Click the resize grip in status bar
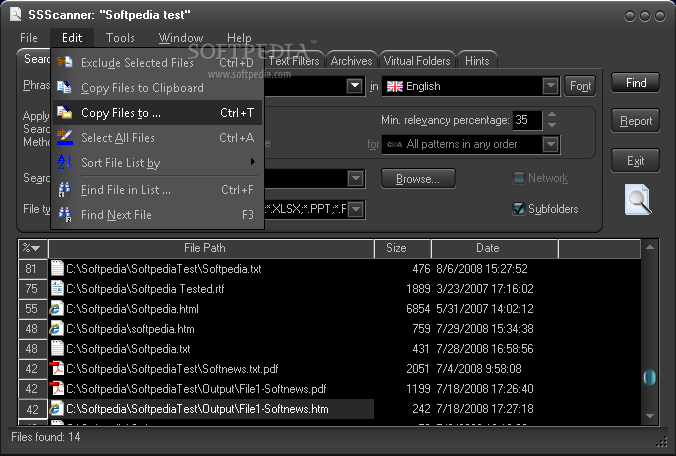The height and width of the screenshot is (456, 676). (x=661, y=442)
